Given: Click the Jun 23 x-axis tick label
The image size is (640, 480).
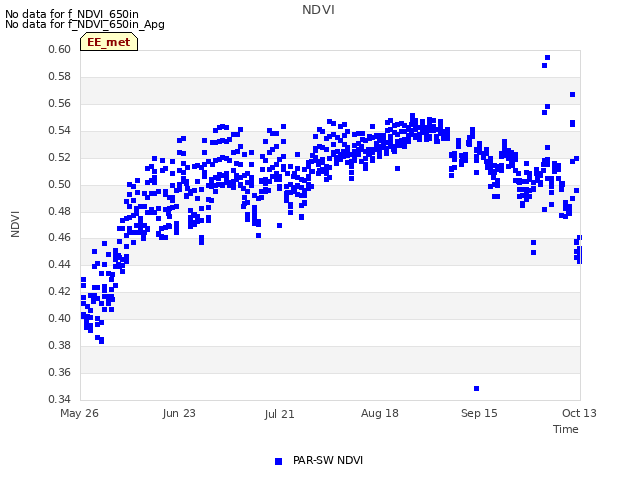Looking at the screenshot, I should (179, 413).
